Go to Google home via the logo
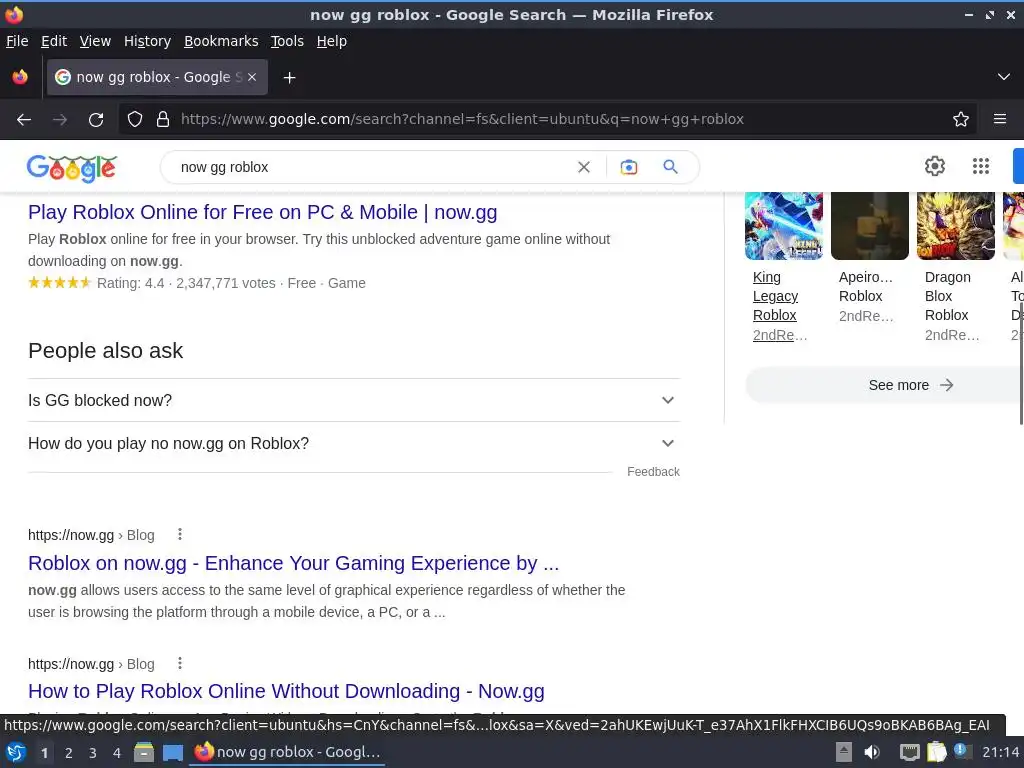The width and height of the screenshot is (1024, 768). point(72,168)
